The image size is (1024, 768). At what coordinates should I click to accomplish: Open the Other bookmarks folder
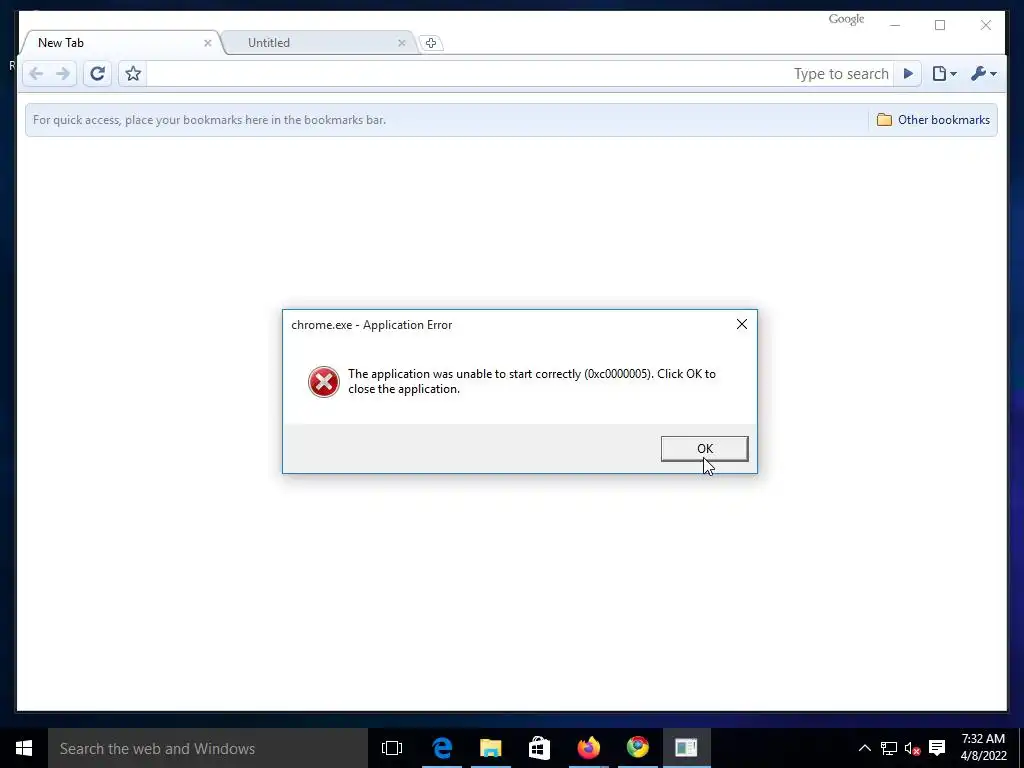(933, 120)
